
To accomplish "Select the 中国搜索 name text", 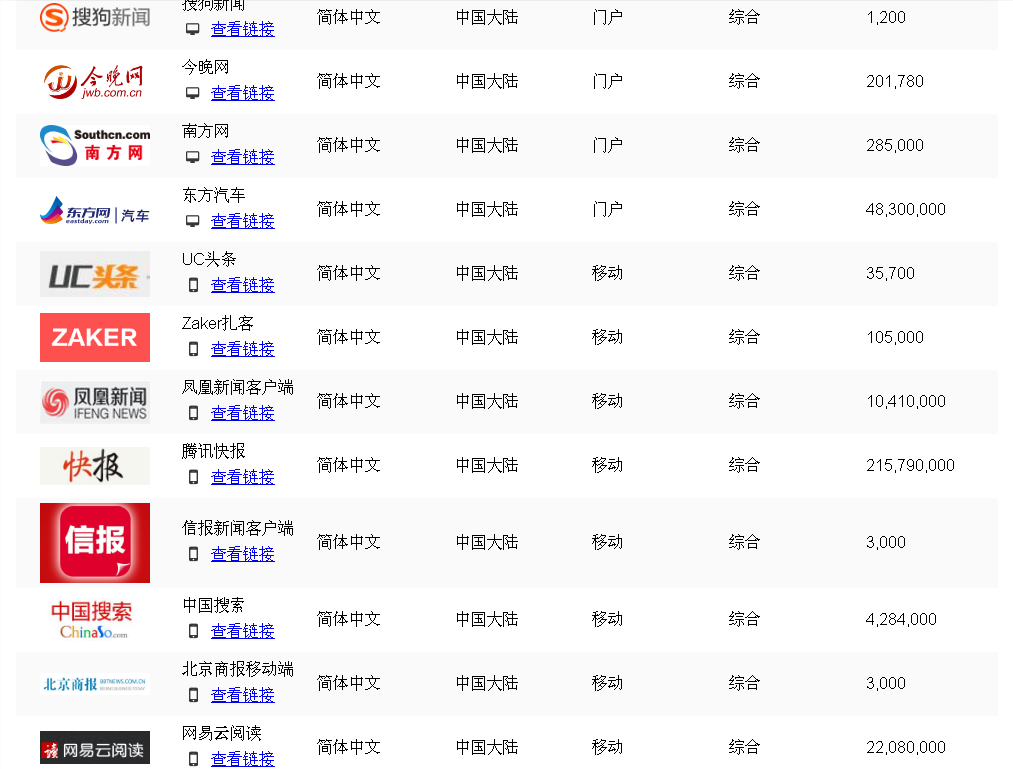I will 214,605.
